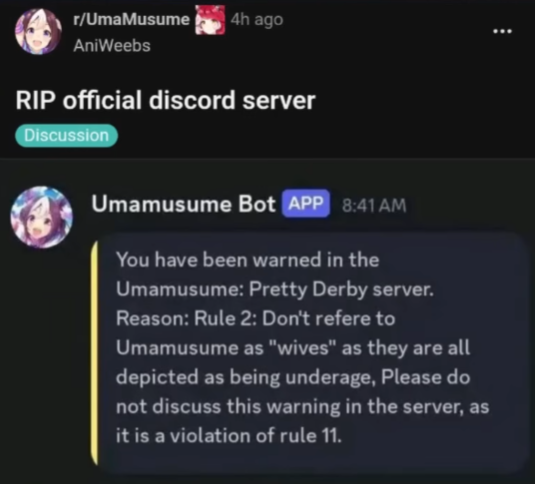Click the yellow embed accent bar
Screen dimensions: 535x484
tap(95, 353)
